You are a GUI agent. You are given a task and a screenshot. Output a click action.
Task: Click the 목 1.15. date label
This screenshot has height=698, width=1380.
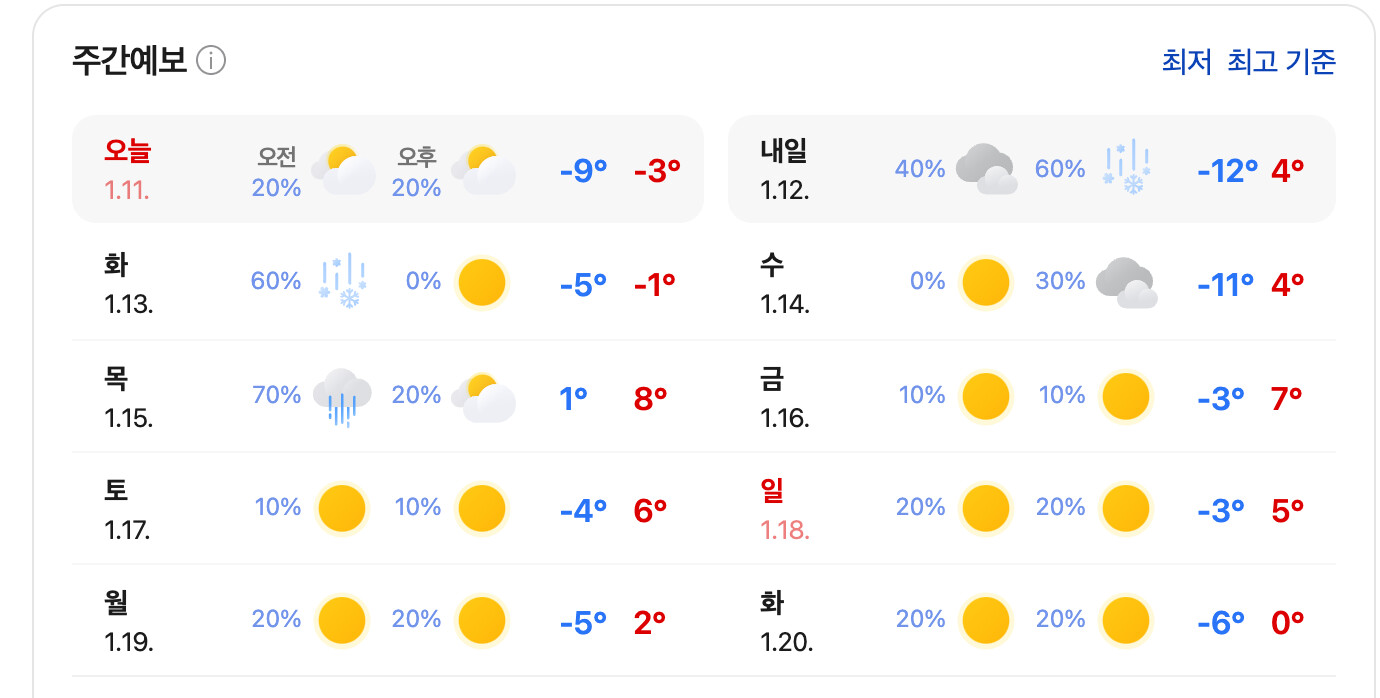(x=129, y=397)
